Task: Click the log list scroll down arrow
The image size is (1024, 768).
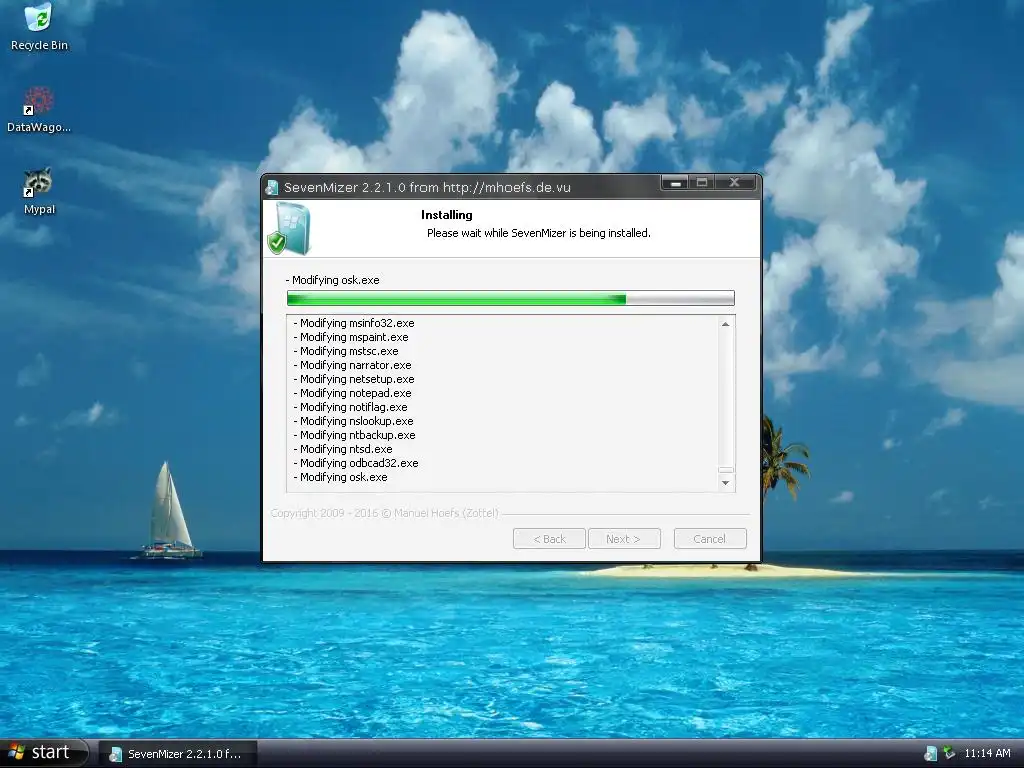Action: (x=726, y=483)
